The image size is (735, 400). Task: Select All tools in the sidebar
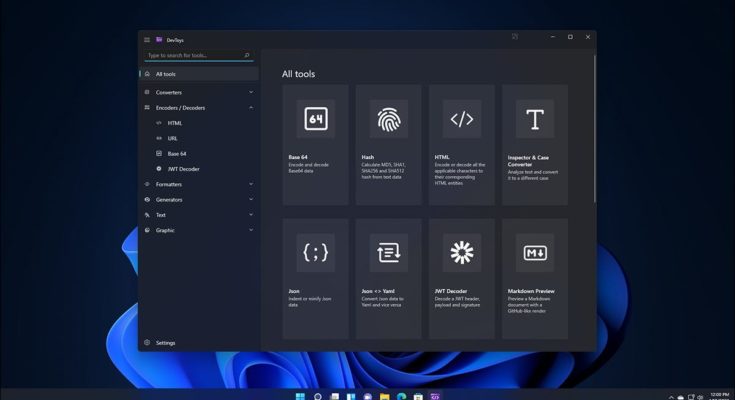coord(198,74)
